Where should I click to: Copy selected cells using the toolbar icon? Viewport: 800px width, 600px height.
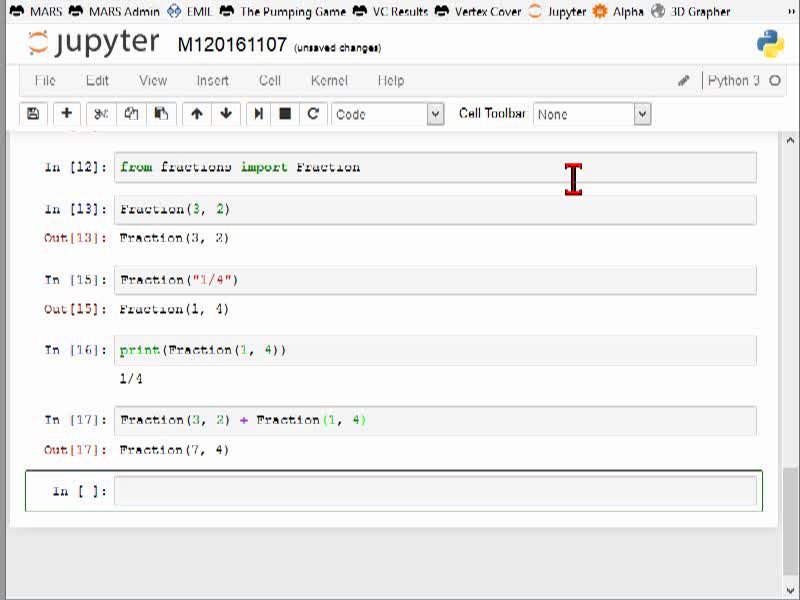[131, 114]
